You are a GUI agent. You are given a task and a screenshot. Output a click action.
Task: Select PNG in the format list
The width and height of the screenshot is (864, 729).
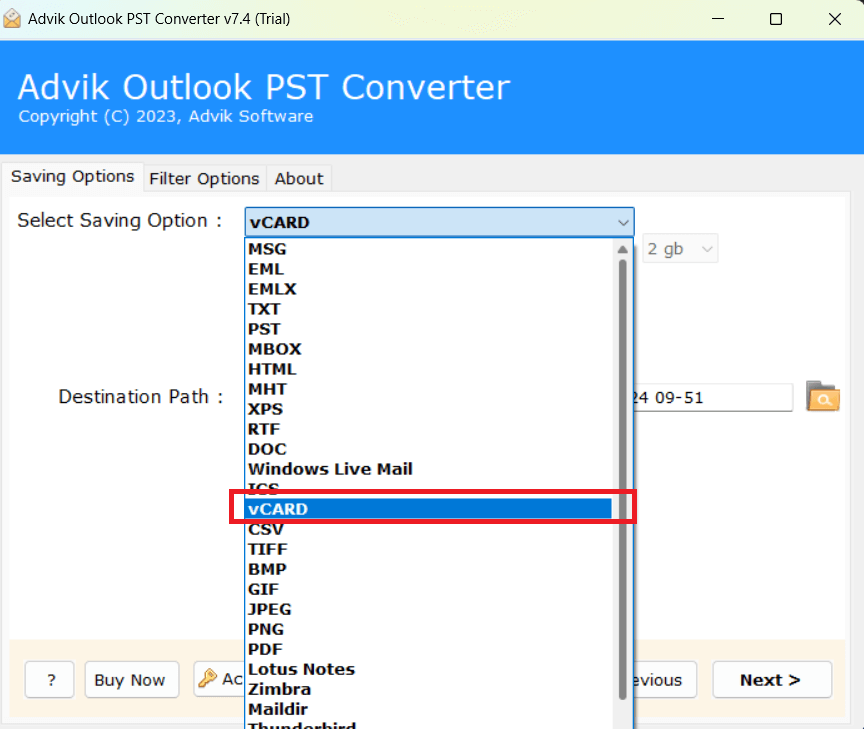coord(429,629)
